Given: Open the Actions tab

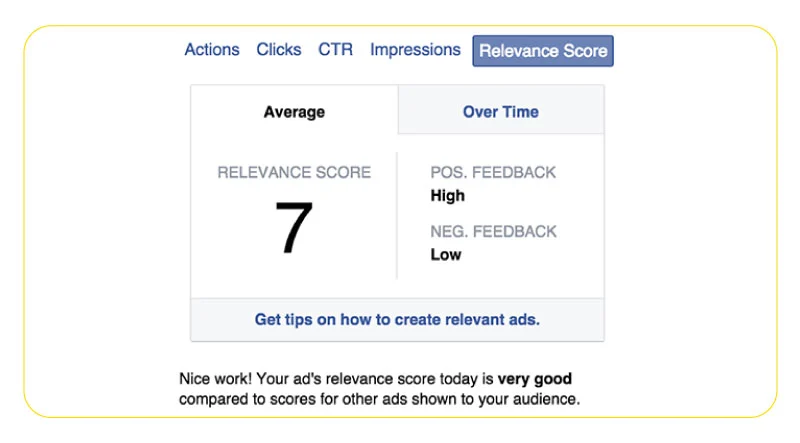Looking at the screenshot, I should point(212,50).
